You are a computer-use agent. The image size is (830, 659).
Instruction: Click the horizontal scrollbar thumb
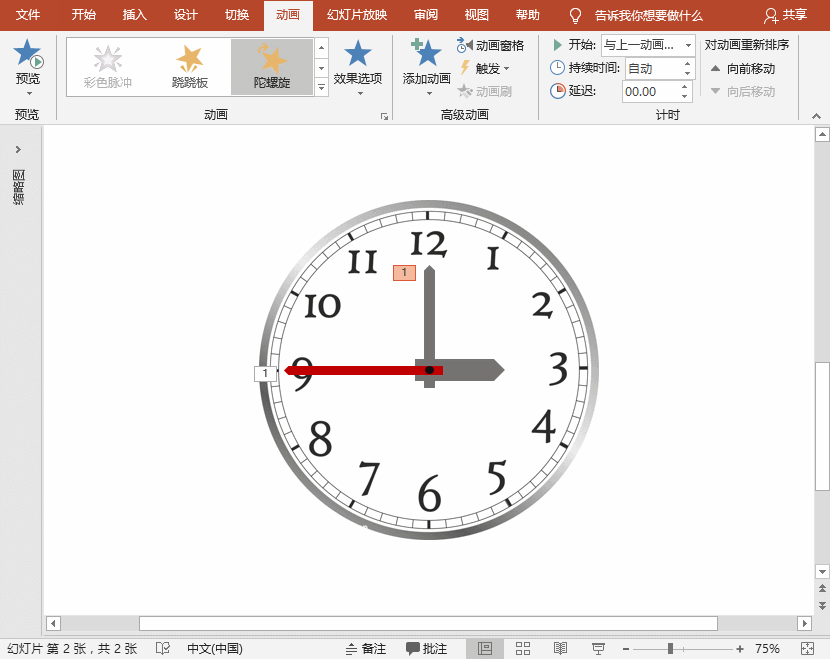(x=428, y=623)
